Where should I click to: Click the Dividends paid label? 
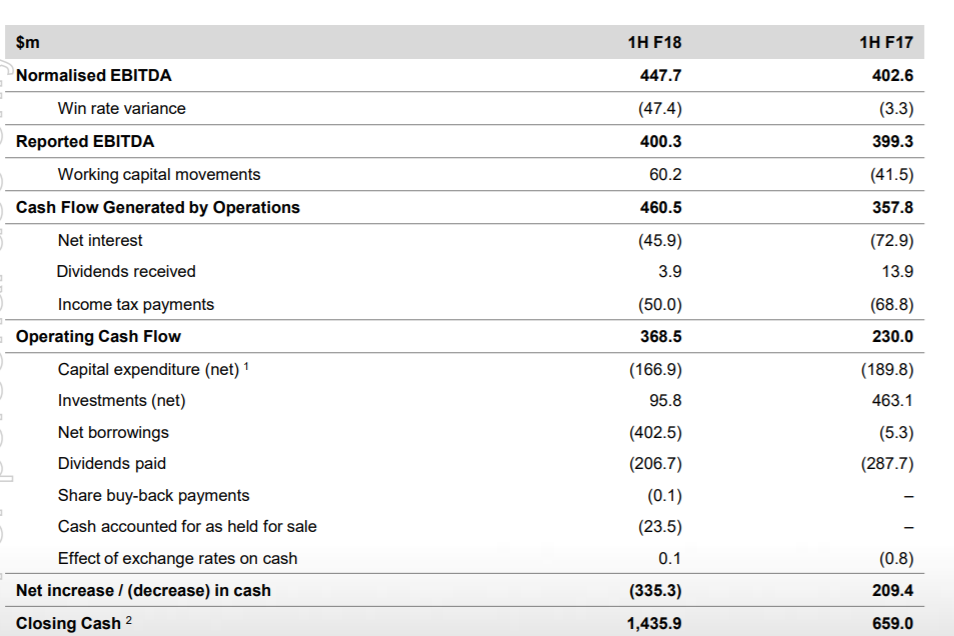pos(112,464)
